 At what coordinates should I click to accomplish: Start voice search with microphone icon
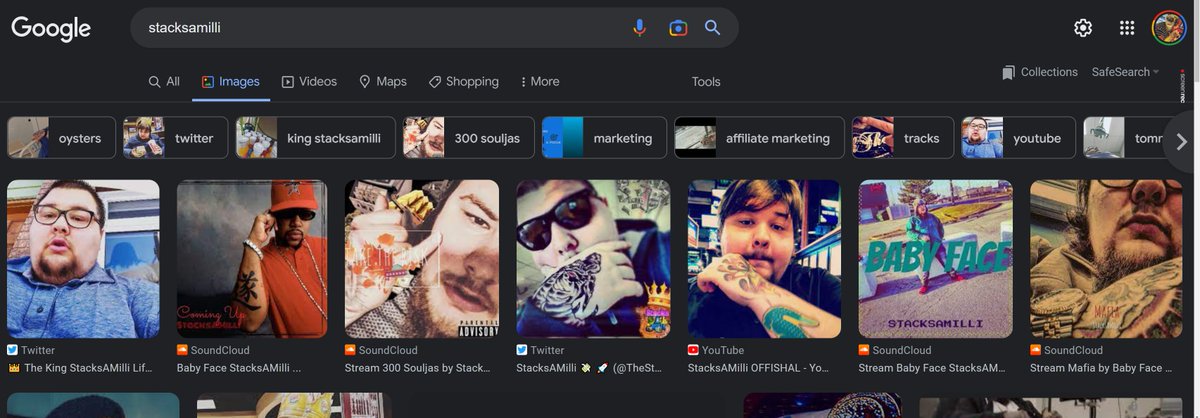click(x=640, y=28)
